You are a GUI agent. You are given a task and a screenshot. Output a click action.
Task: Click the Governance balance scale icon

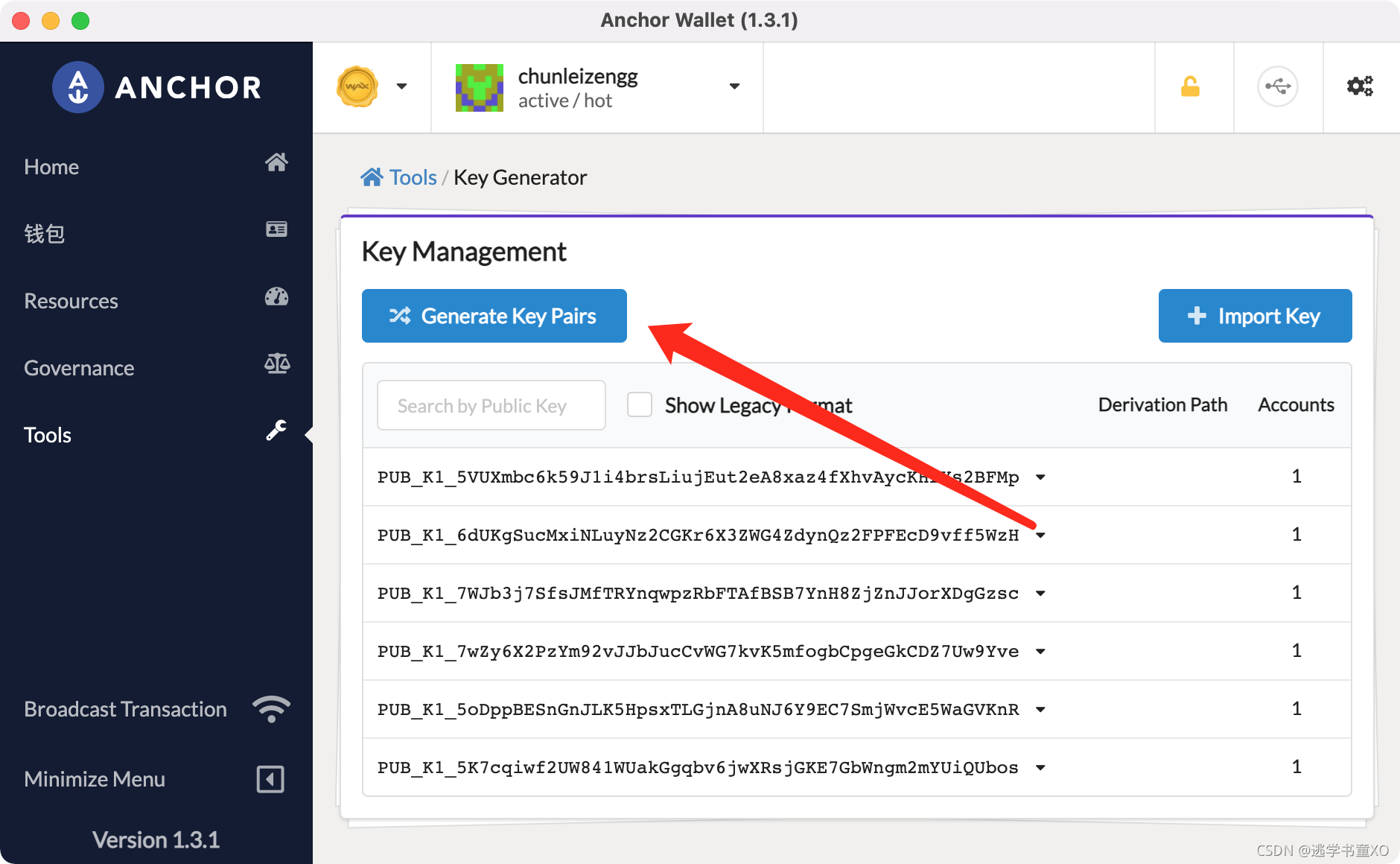tap(277, 363)
